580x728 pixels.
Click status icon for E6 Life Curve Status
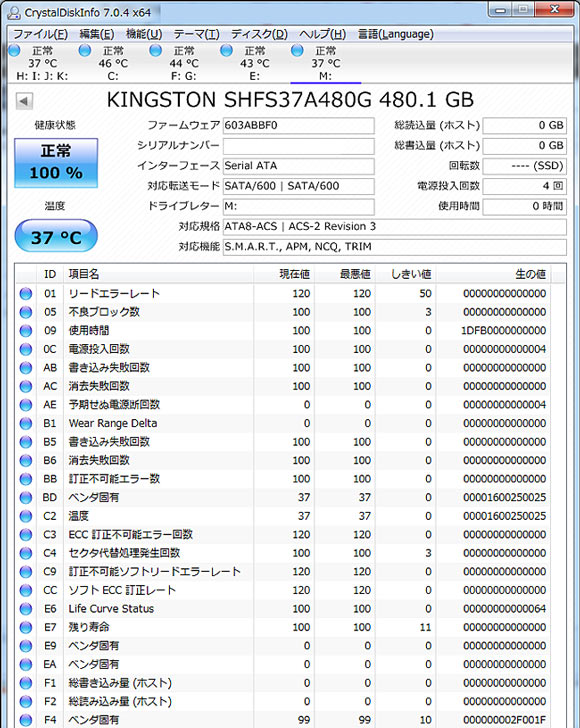click(26, 609)
